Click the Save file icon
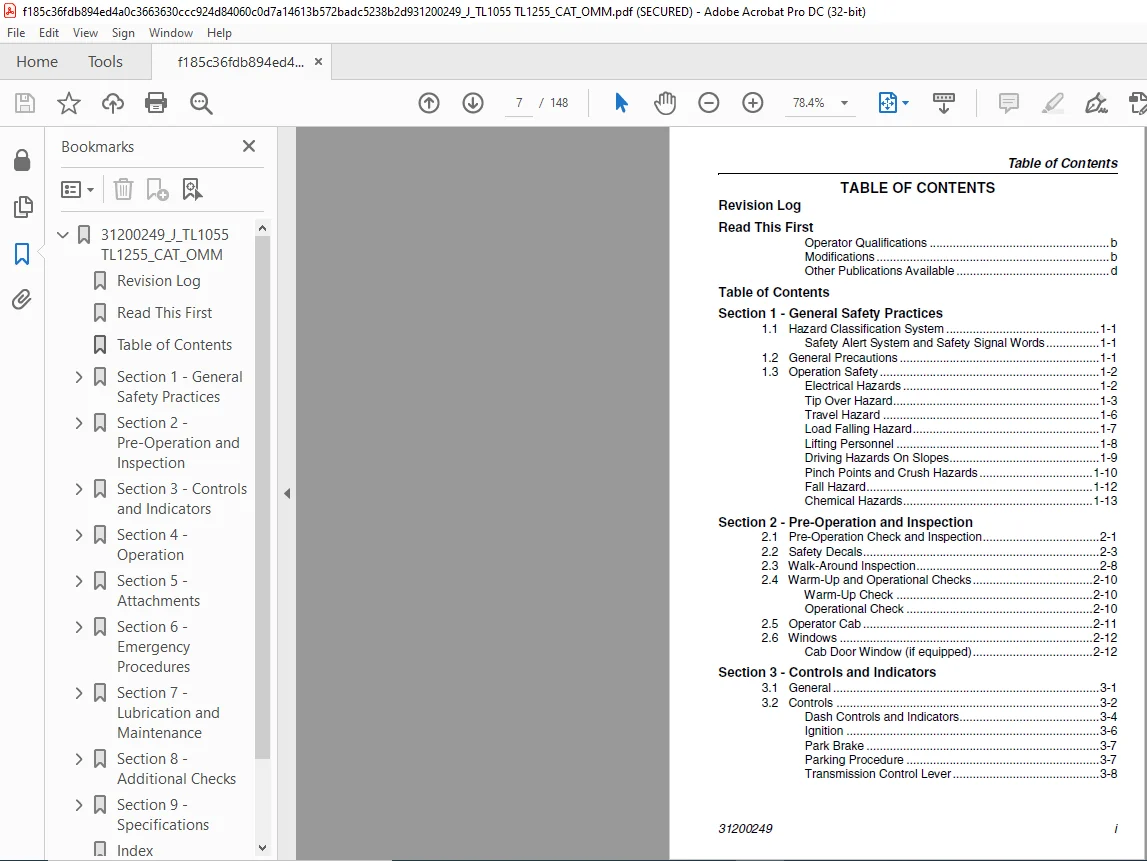This screenshot has width=1147, height=861. 25,103
